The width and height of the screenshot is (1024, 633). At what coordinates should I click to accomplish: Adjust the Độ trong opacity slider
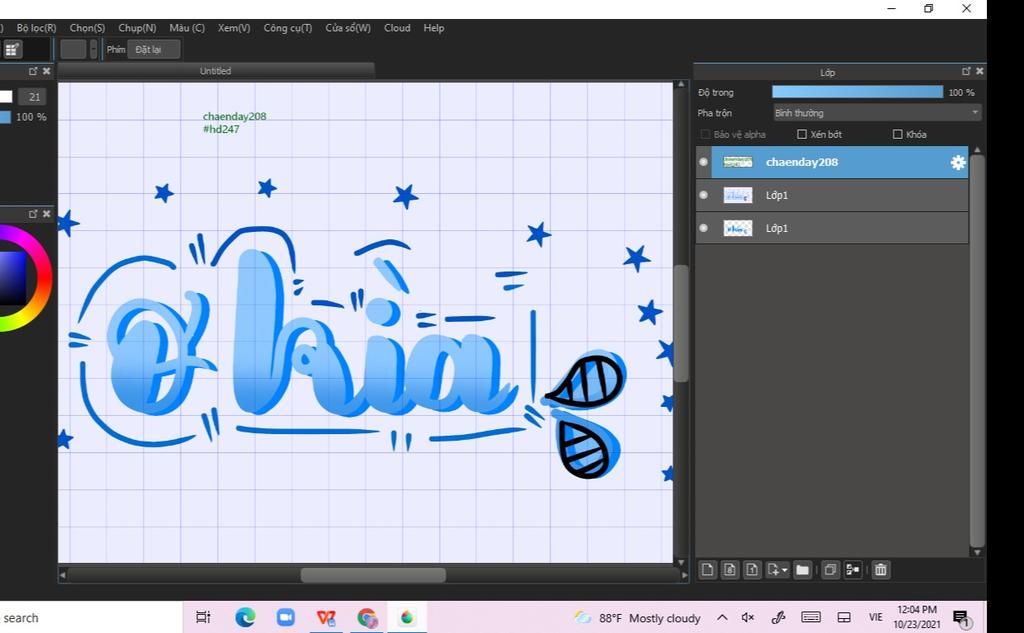coord(857,92)
